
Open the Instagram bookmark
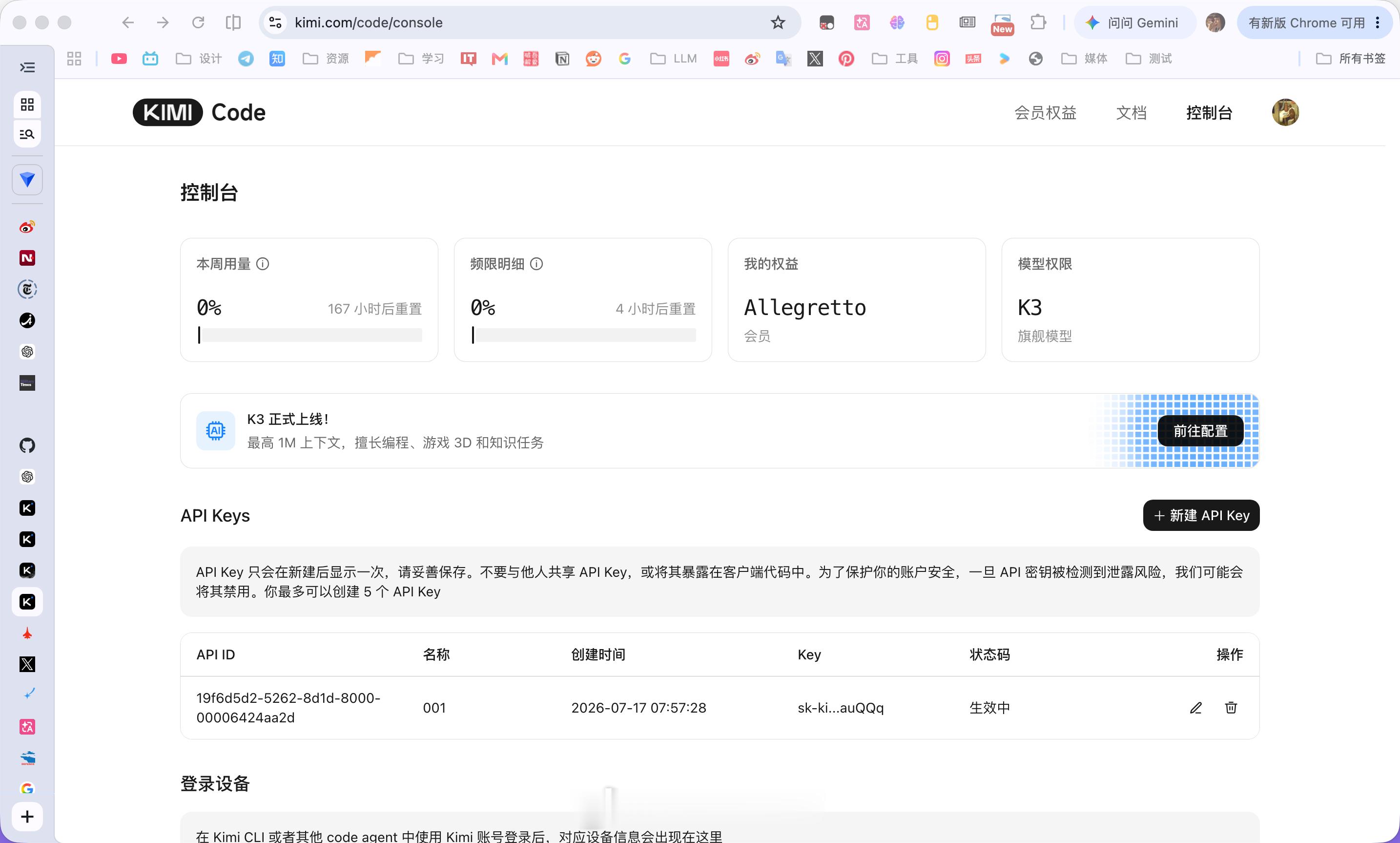942,59
